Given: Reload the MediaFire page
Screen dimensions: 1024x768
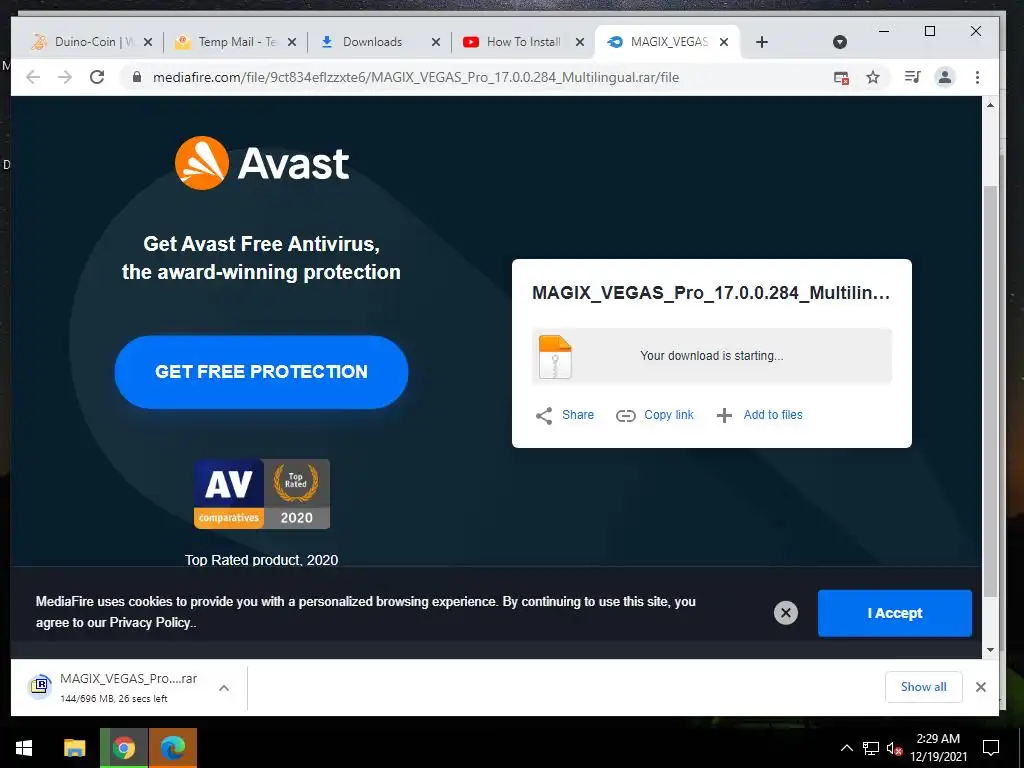Looking at the screenshot, I should 97,77.
